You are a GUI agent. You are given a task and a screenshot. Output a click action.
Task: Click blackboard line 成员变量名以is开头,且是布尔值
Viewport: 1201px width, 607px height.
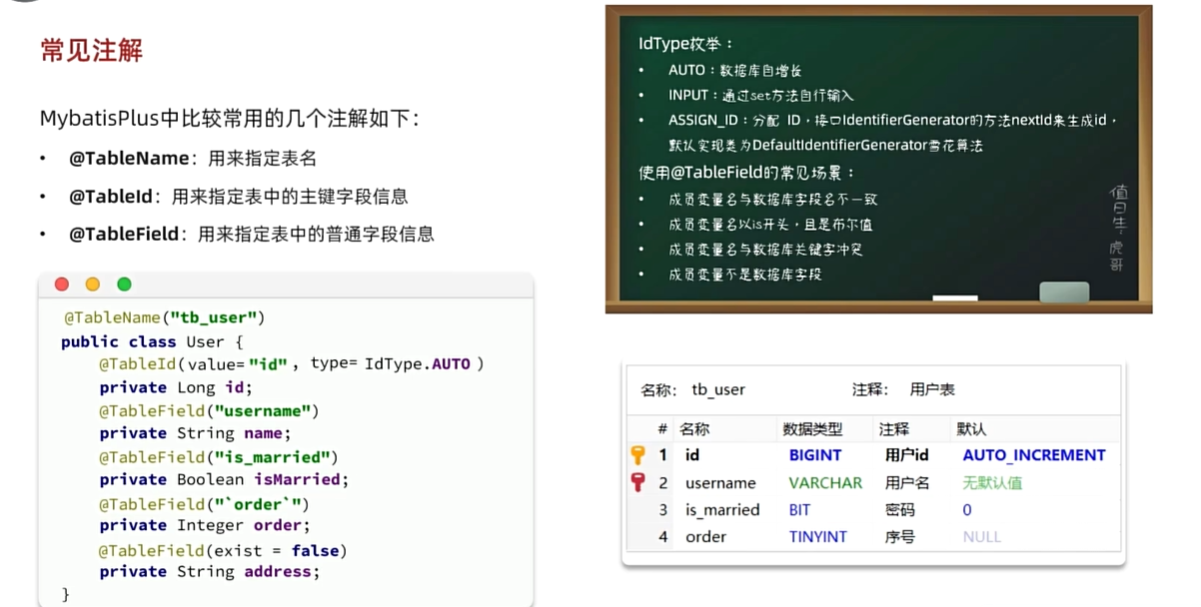[x=770, y=224]
